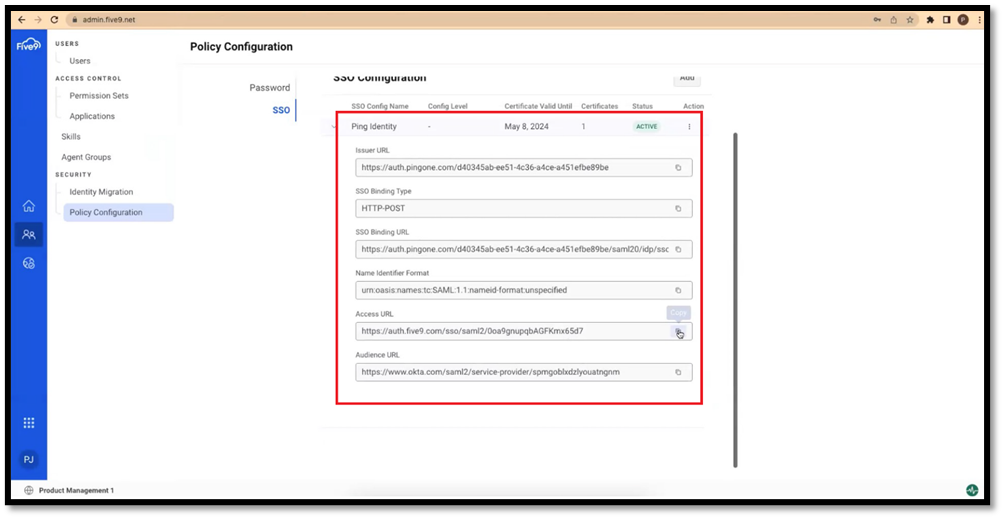Image resolution: width=1003 pixels, height=518 pixels.
Task: Toggle the browser side panel icon
Action: [947, 20]
